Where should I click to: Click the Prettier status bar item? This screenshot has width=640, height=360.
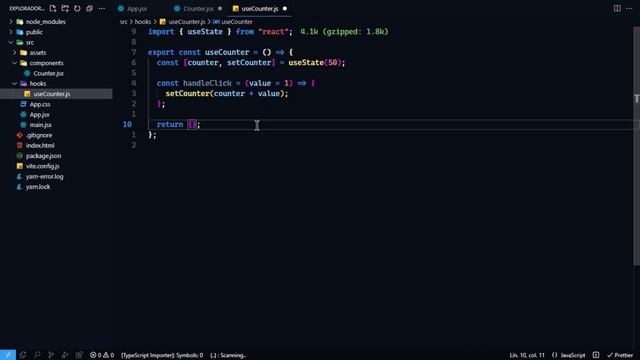click(620, 355)
